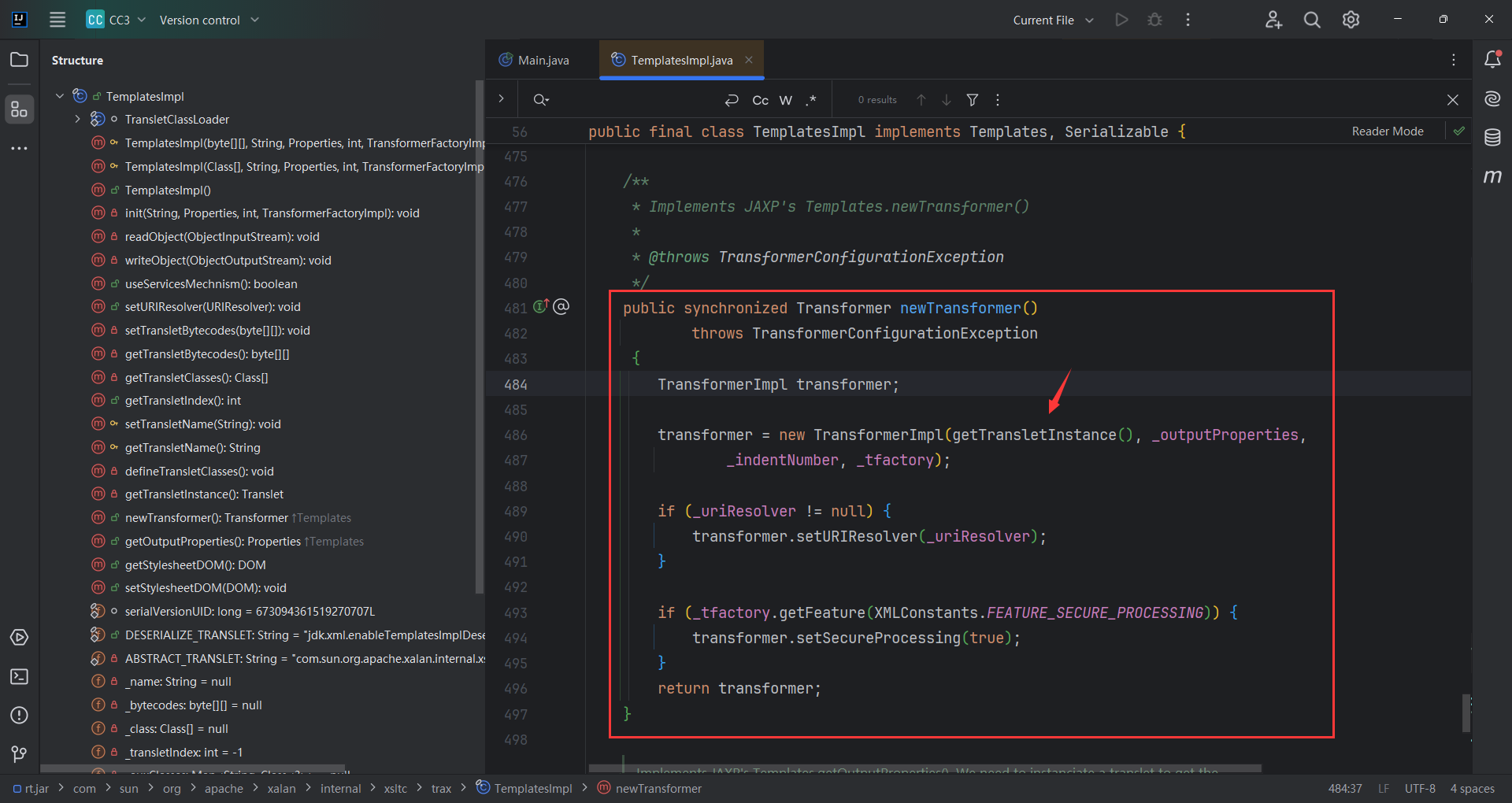Select defineTransletClasses(): void in structure

click(x=199, y=471)
